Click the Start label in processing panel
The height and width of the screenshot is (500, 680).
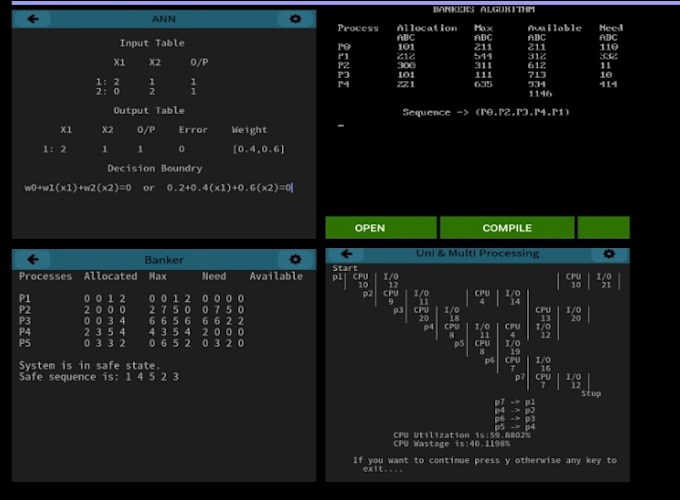pyautogui.click(x=345, y=268)
